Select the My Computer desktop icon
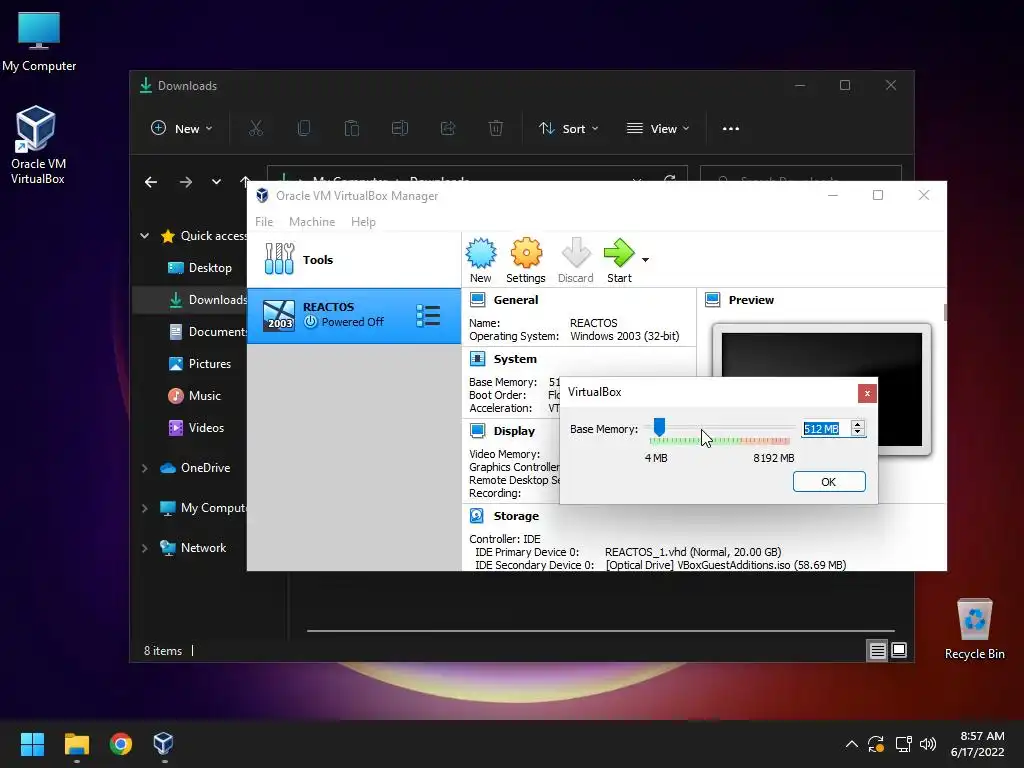This screenshot has width=1024, height=768. click(39, 42)
